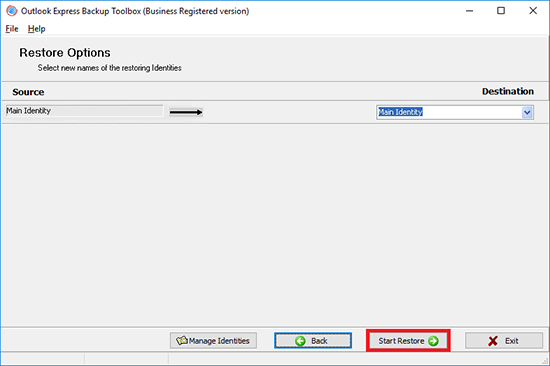Open the File menu
550x366 pixels.
12,29
